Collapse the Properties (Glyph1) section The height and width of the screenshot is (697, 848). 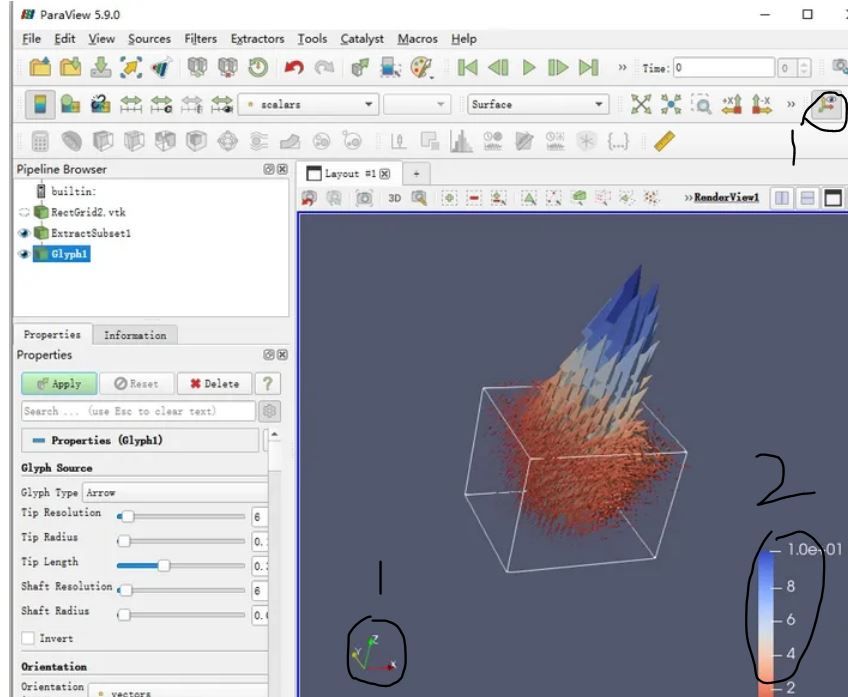[x=38, y=440]
